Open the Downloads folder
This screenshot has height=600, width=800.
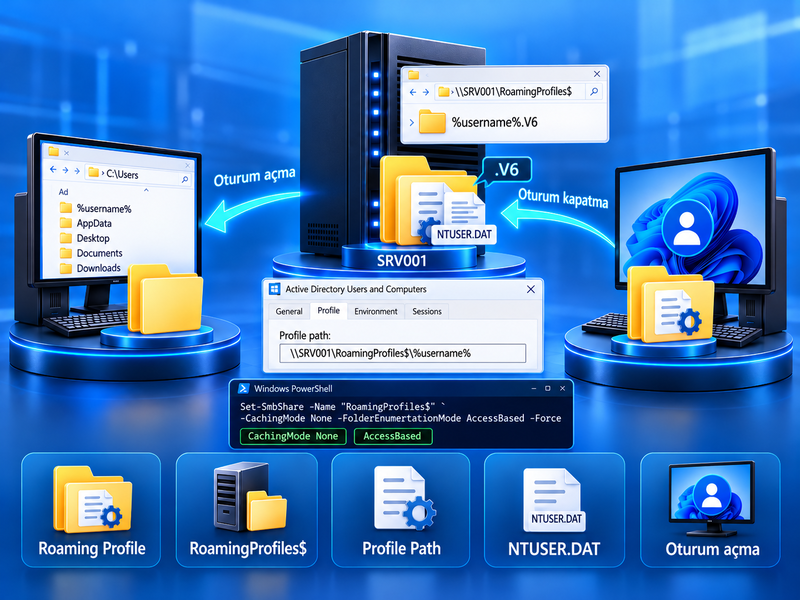(x=90, y=268)
